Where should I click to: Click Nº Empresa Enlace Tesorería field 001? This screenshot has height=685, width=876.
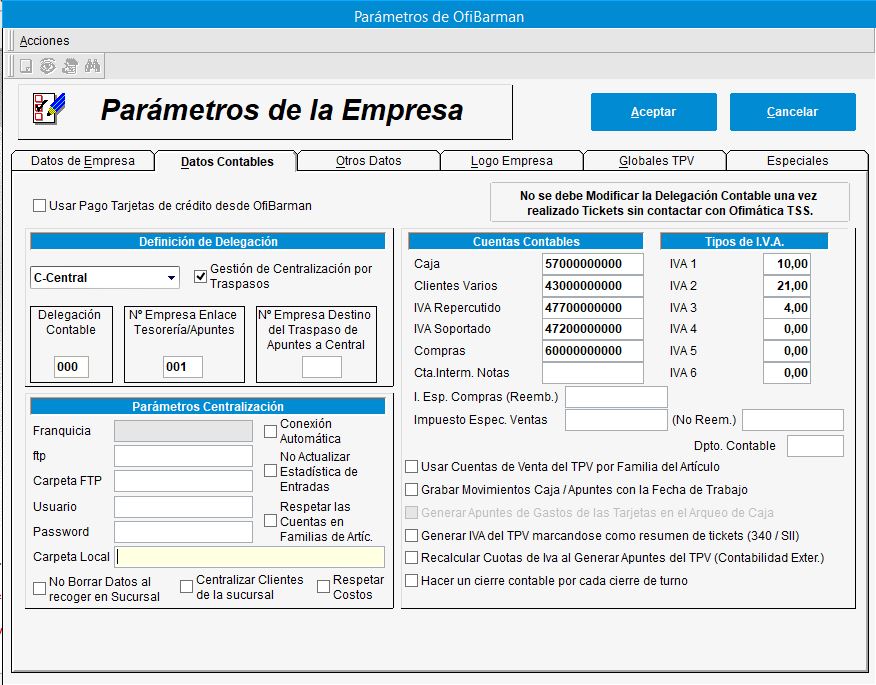pos(183,367)
